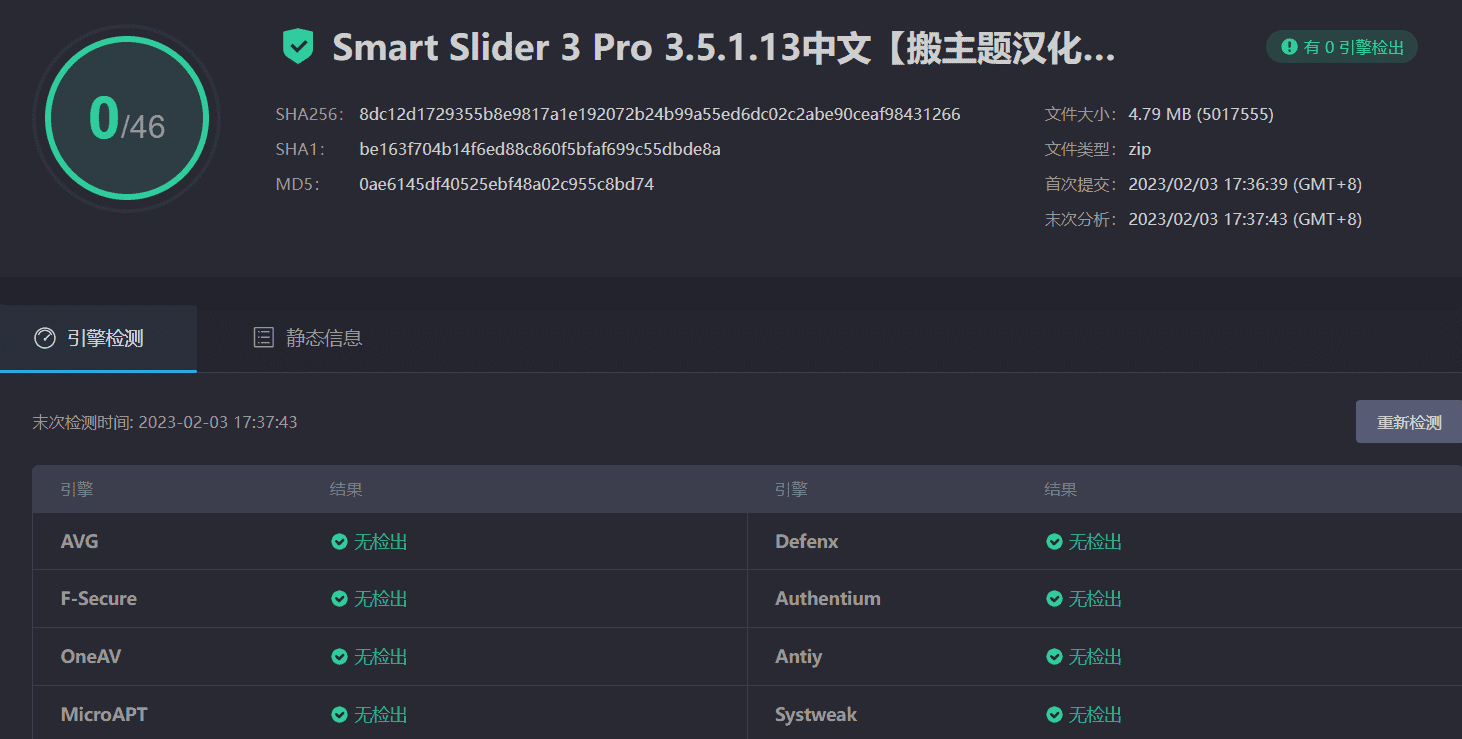Viewport: 1462px width, 739px height.
Task: Click the Smart Slider 3 Pro file title
Action: (724, 47)
